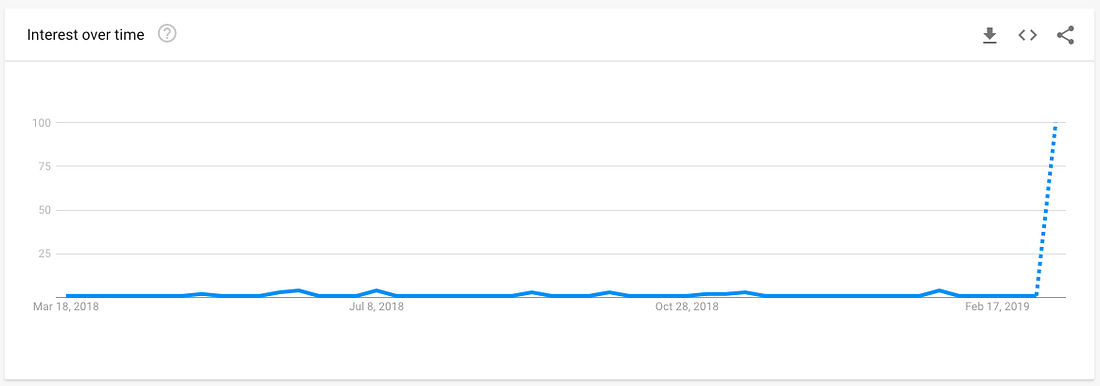Select the Oct 28, 2018 date label
Viewport: 1100px width, 386px height.
[x=686, y=307]
